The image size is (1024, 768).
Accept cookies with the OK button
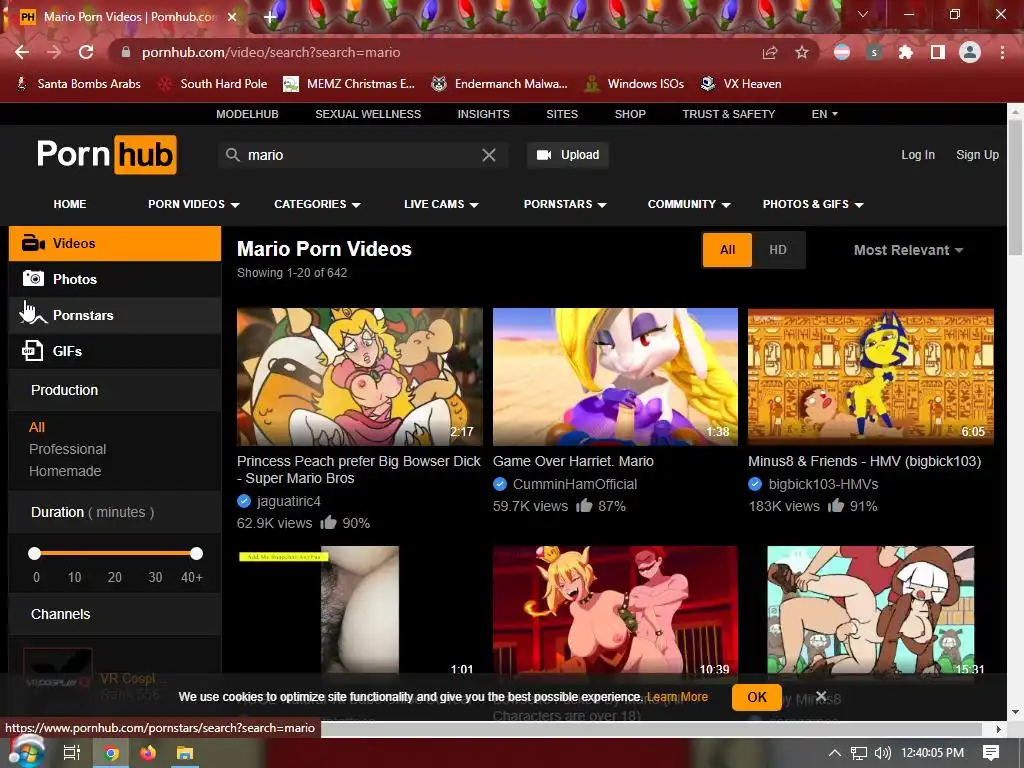756,697
